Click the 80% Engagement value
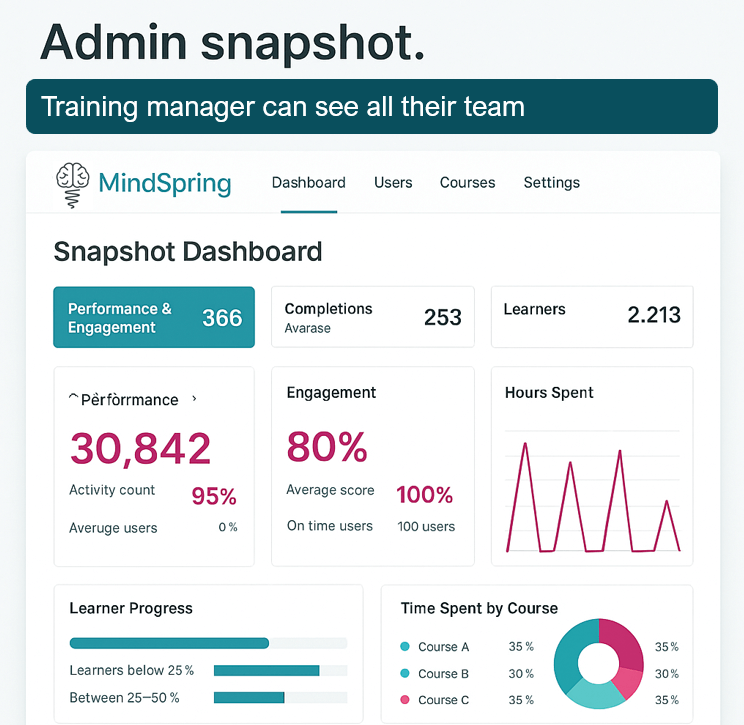 (x=327, y=447)
